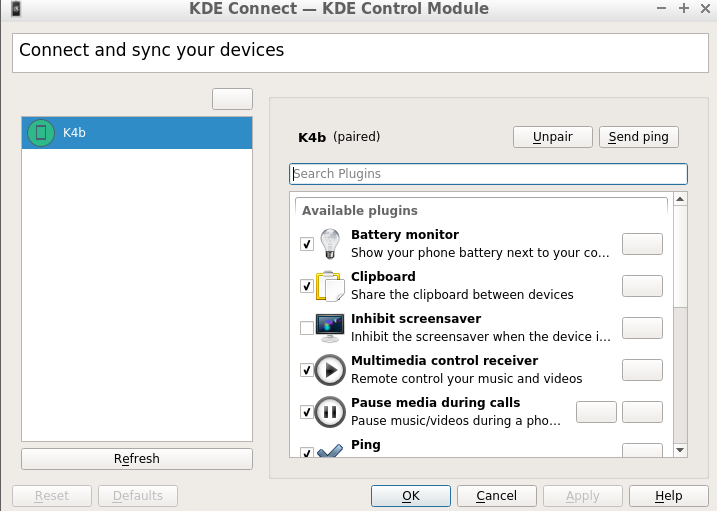Open the Help button
The image size is (717, 511).
click(669, 496)
